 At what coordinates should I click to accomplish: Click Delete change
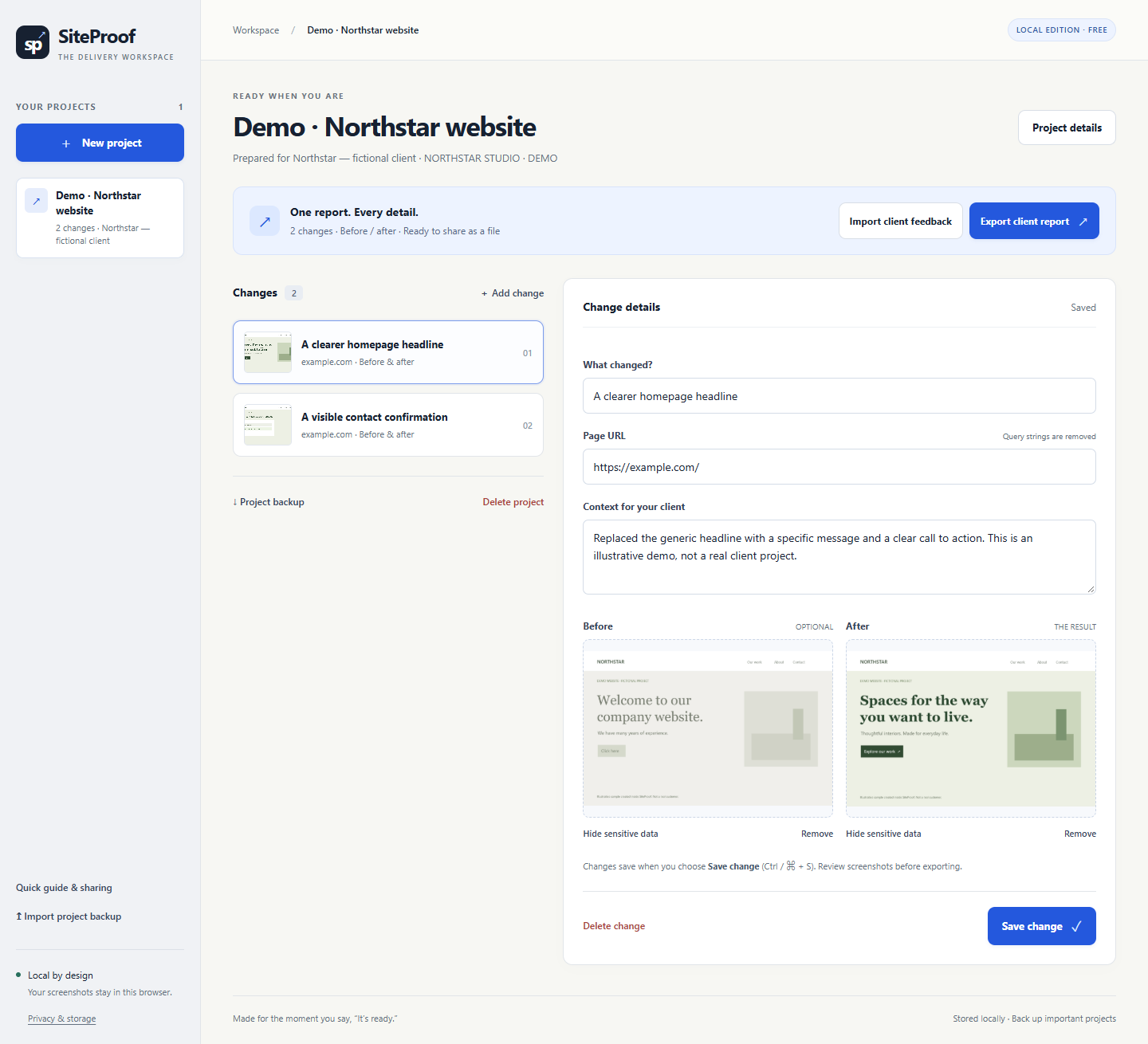pos(614,926)
